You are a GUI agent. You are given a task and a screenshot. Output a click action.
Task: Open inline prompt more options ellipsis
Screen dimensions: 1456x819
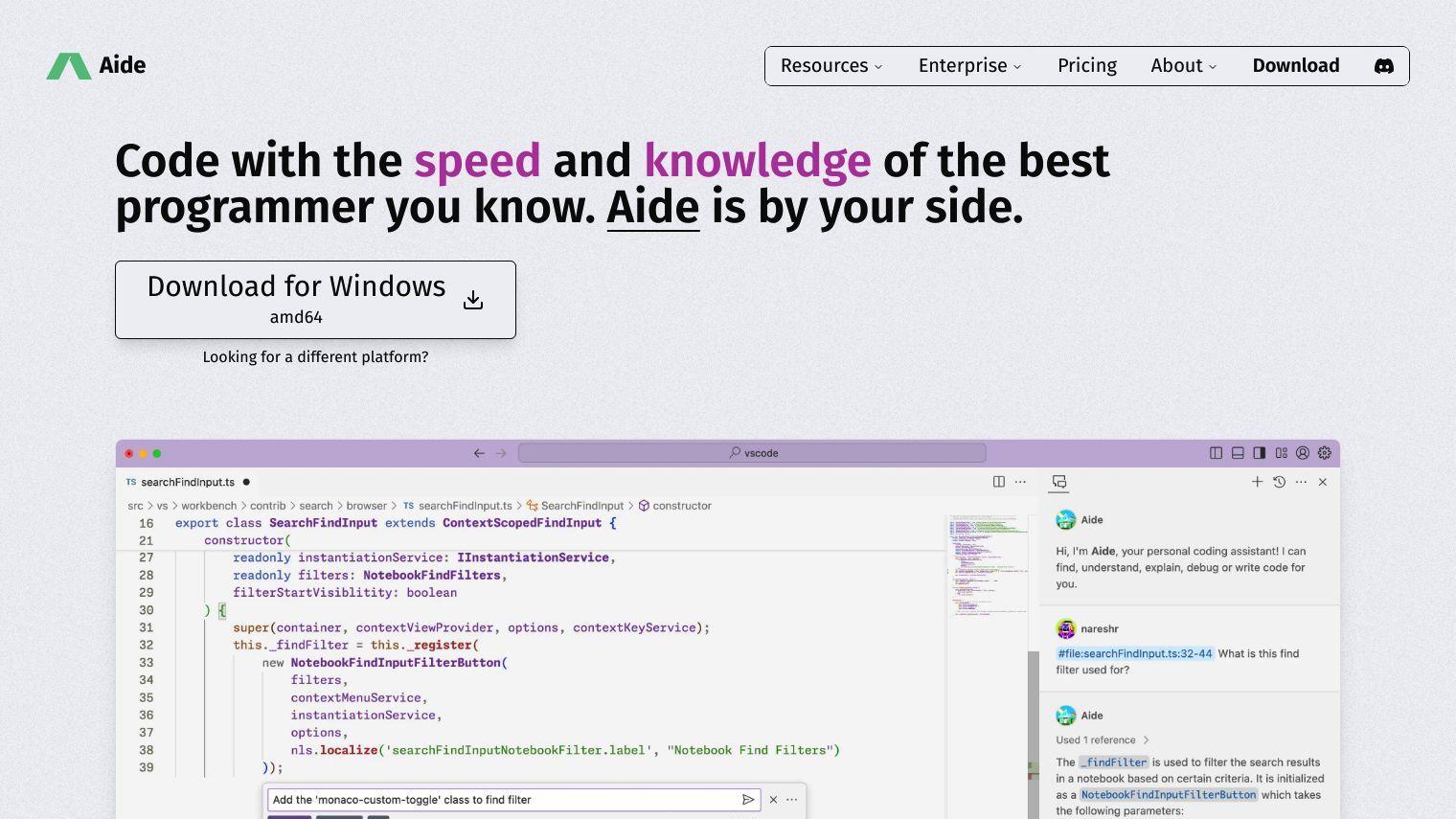(792, 800)
